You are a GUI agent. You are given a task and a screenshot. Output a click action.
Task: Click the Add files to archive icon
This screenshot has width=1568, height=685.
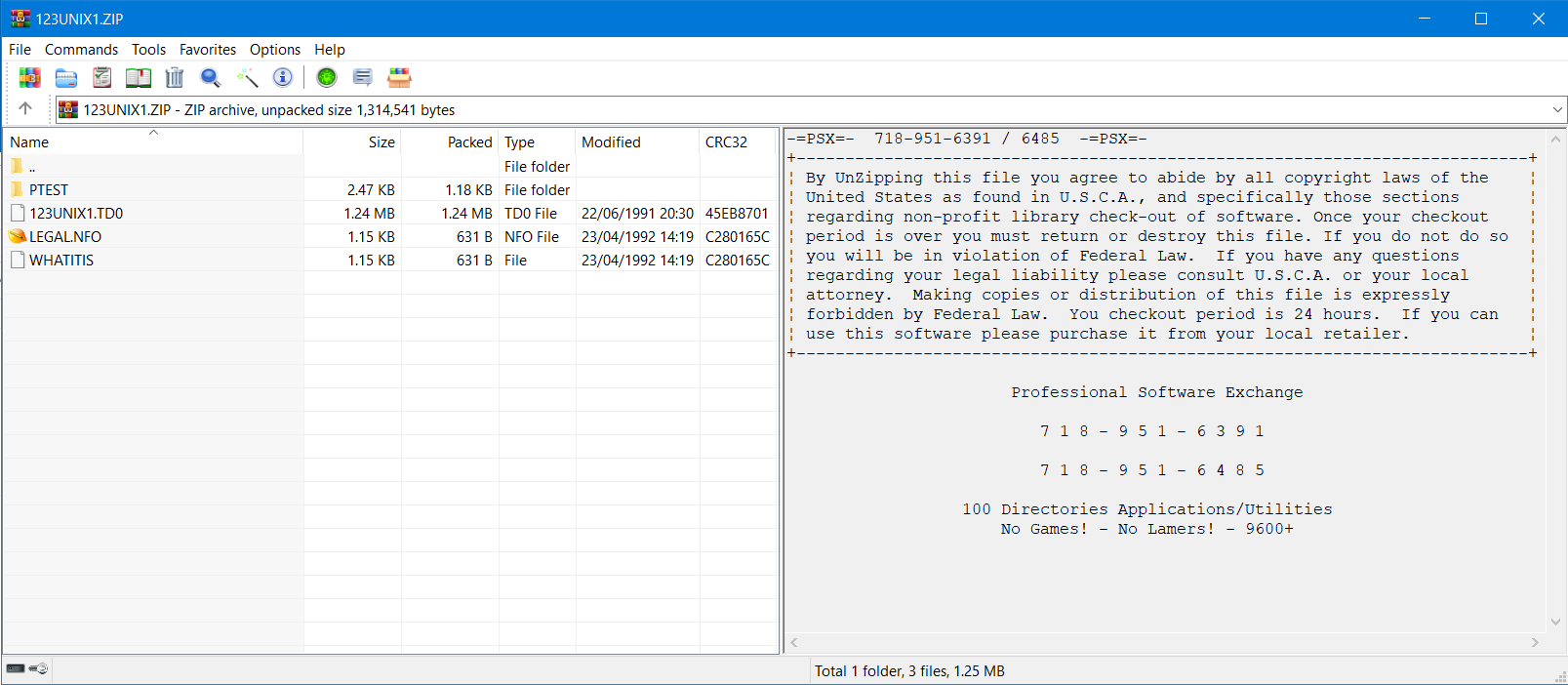click(x=30, y=77)
